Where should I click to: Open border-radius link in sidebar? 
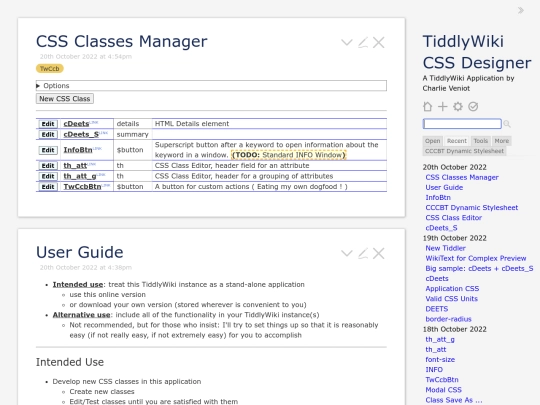pyautogui.click(x=448, y=319)
